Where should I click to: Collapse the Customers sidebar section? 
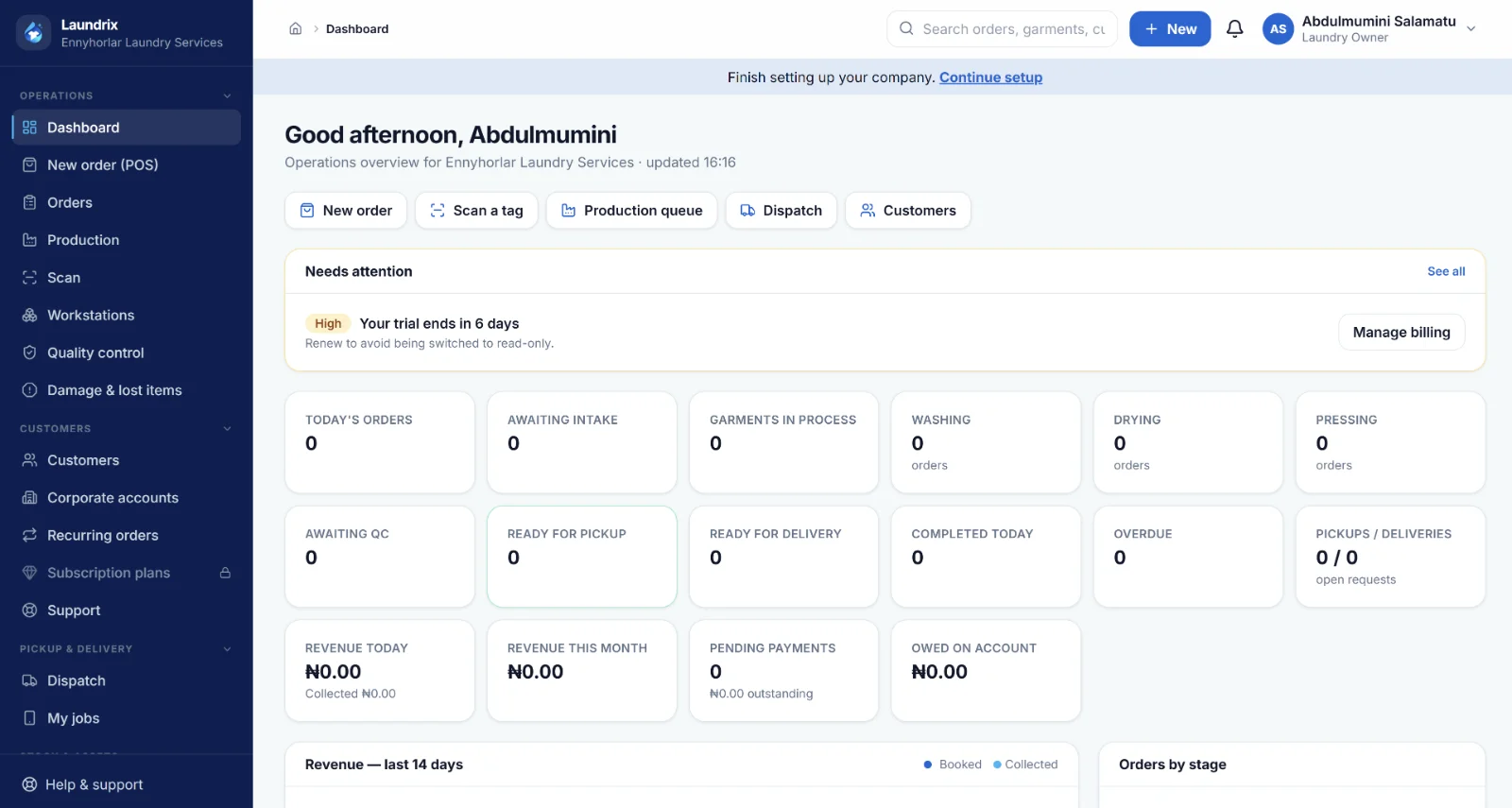click(227, 429)
